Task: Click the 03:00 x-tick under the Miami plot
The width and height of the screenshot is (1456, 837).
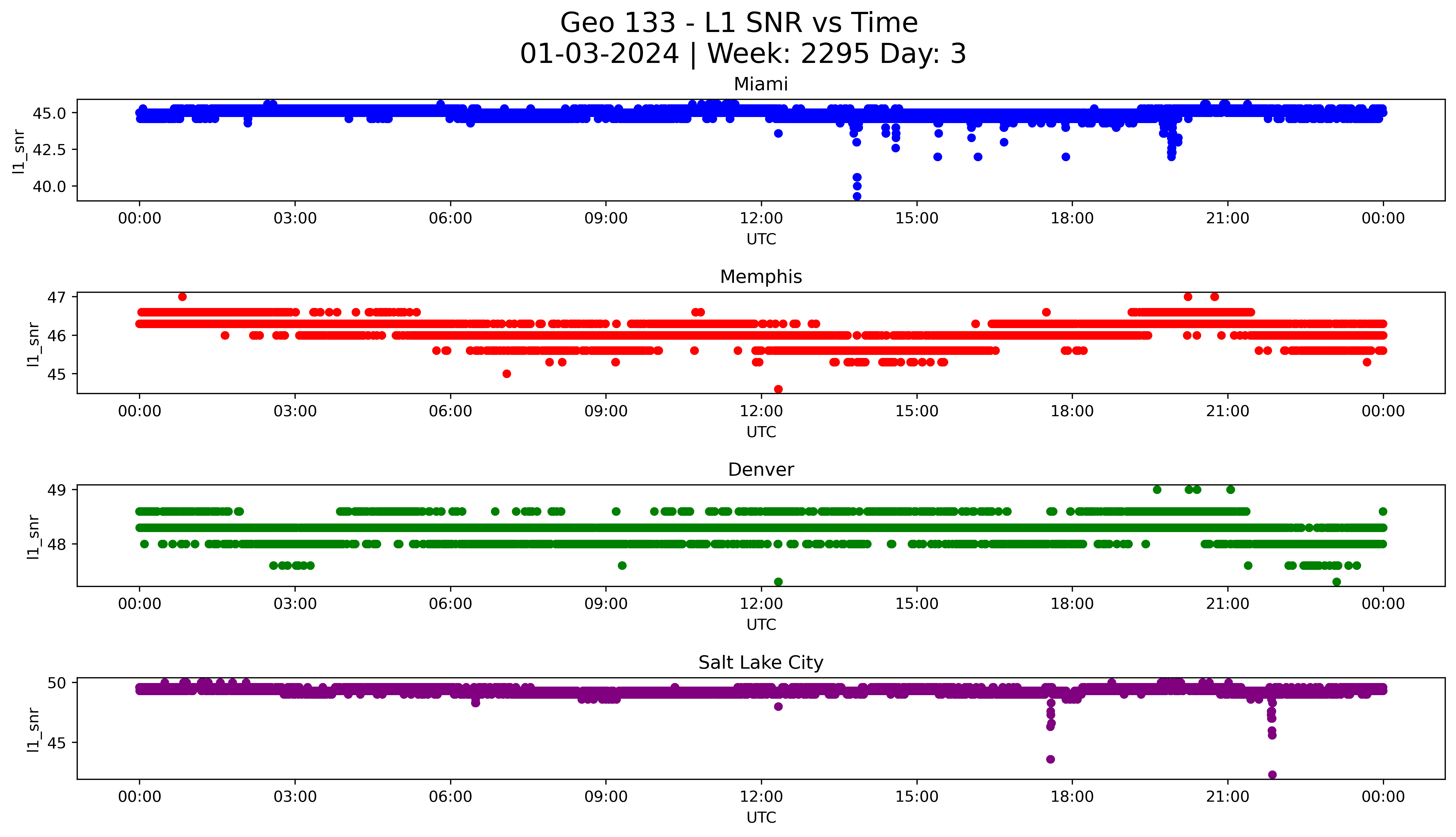Action: (295, 219)
